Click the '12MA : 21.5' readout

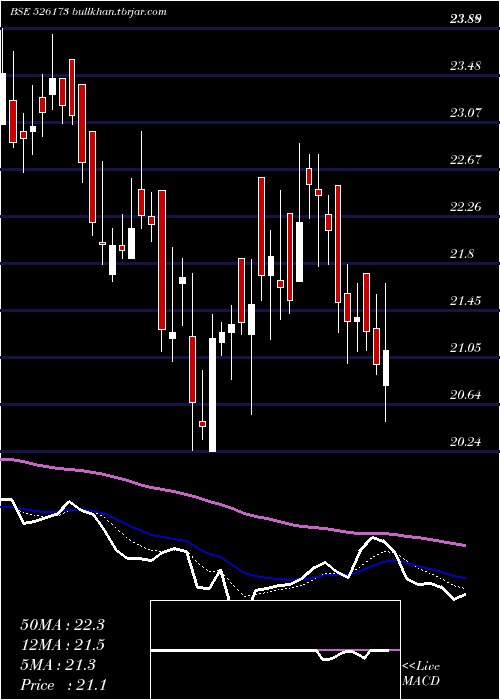62,645
